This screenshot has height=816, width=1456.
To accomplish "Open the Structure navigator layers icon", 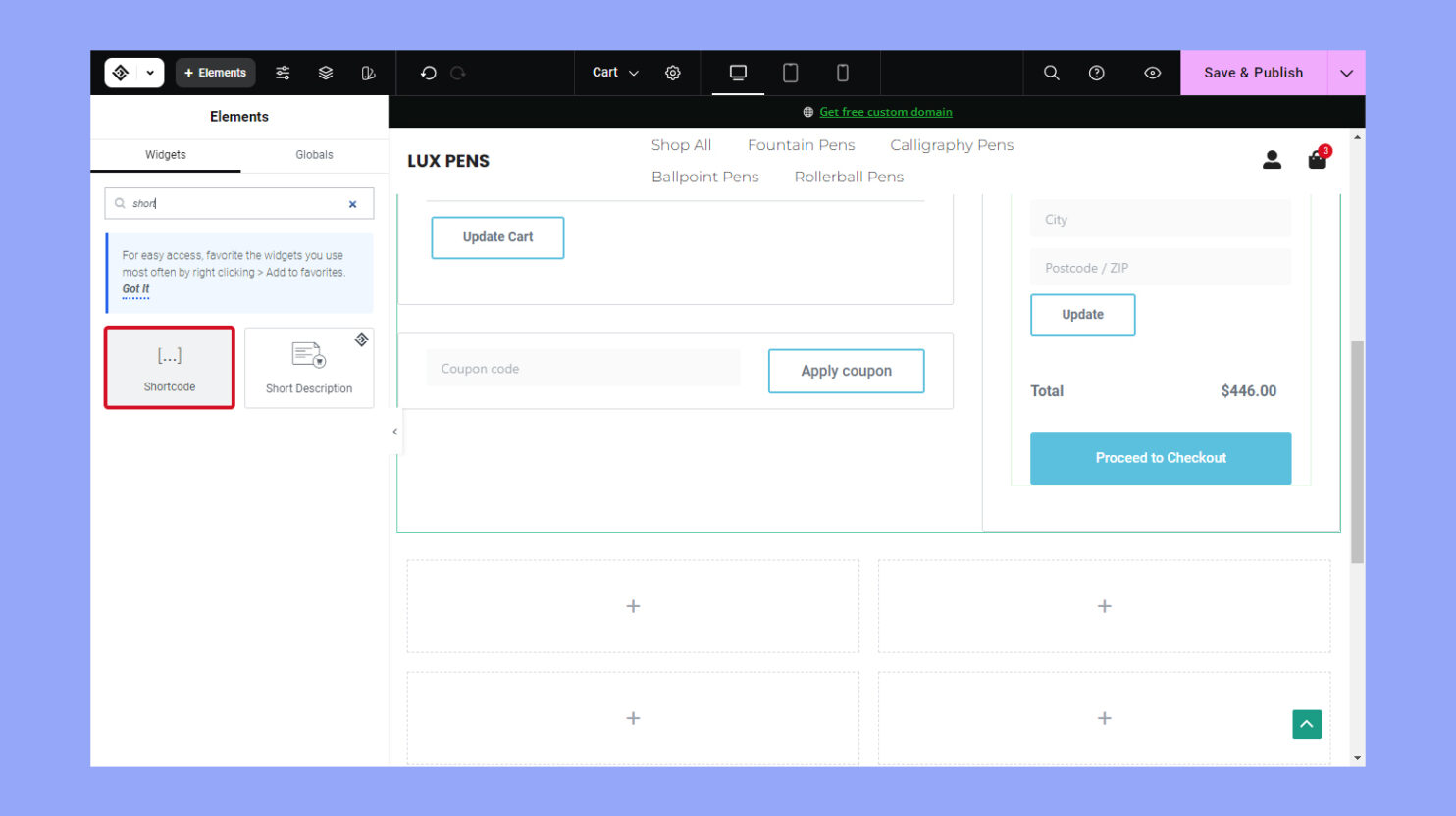I will click(325, 72).
